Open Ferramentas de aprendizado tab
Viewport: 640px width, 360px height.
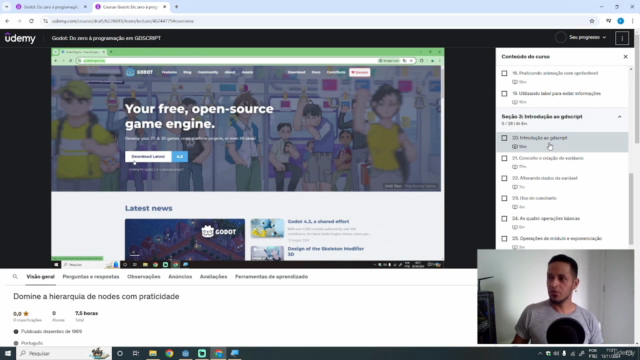(271, 277)
